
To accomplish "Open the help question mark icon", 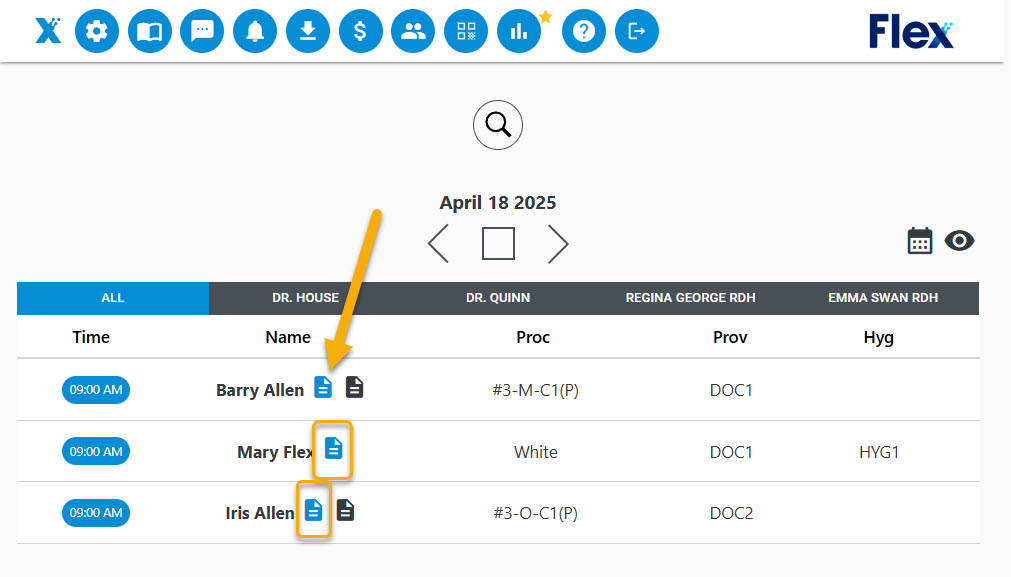I will click(x=584, y=31).
